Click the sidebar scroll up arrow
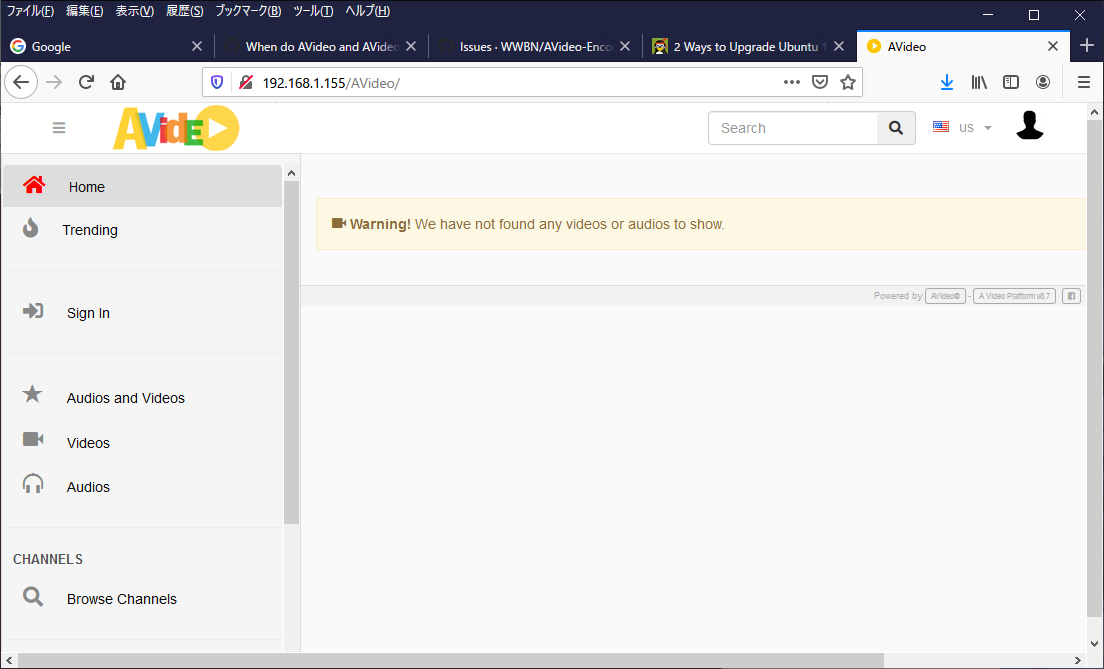This screenshot has width=1104, height=669. (291, 173)
